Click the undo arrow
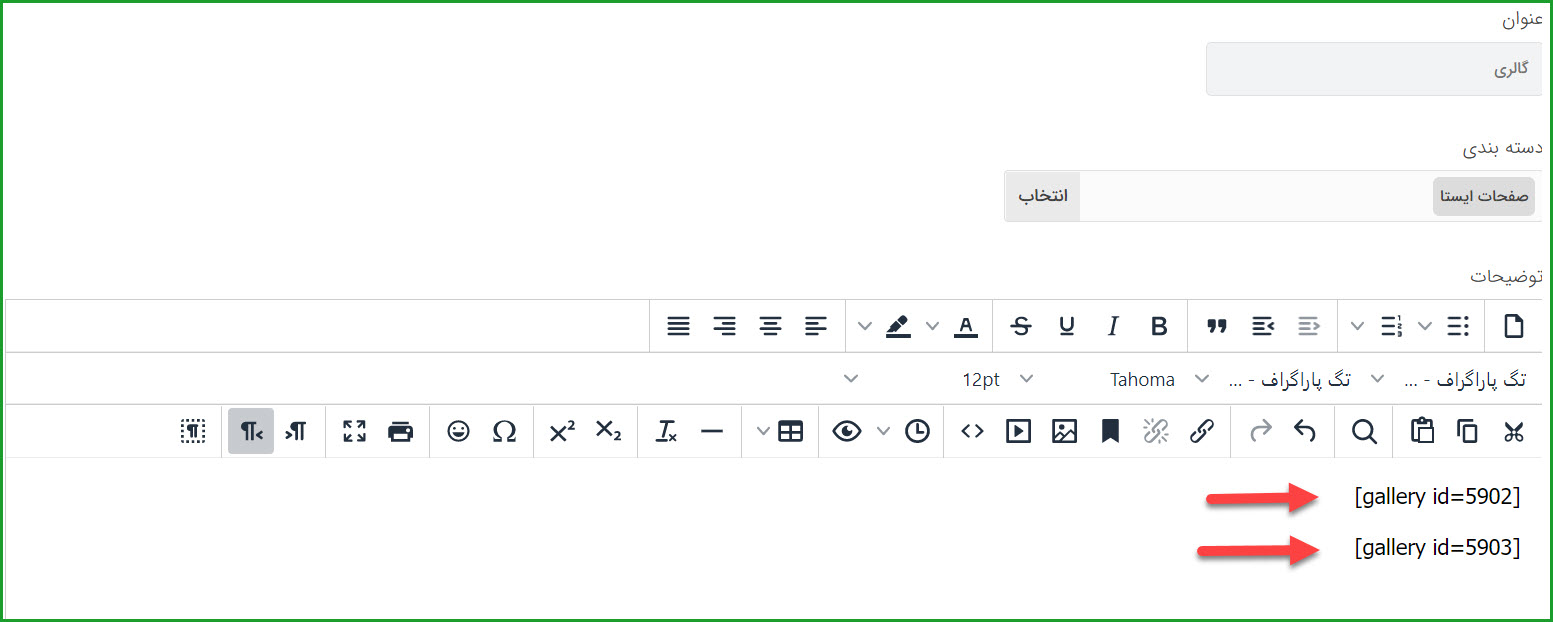Viewport: 1553px width, 622px height. click(1304, 431)
